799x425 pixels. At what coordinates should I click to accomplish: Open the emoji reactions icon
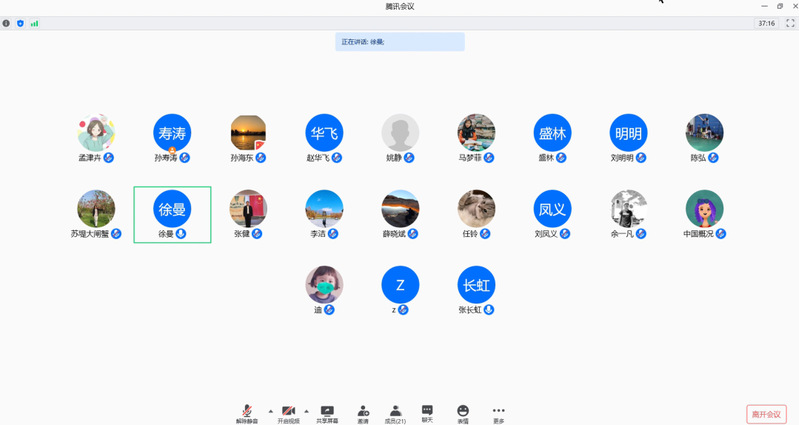click(463, 412)
